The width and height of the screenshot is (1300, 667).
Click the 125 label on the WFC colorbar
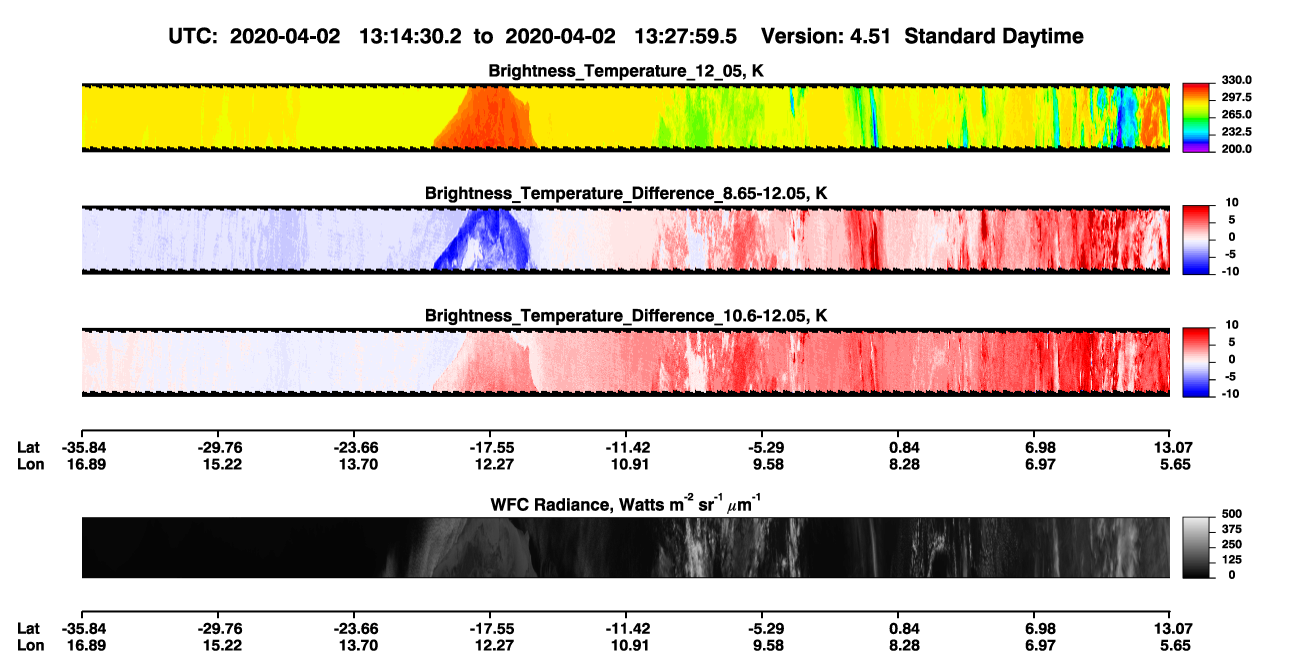pos(1230,559)
